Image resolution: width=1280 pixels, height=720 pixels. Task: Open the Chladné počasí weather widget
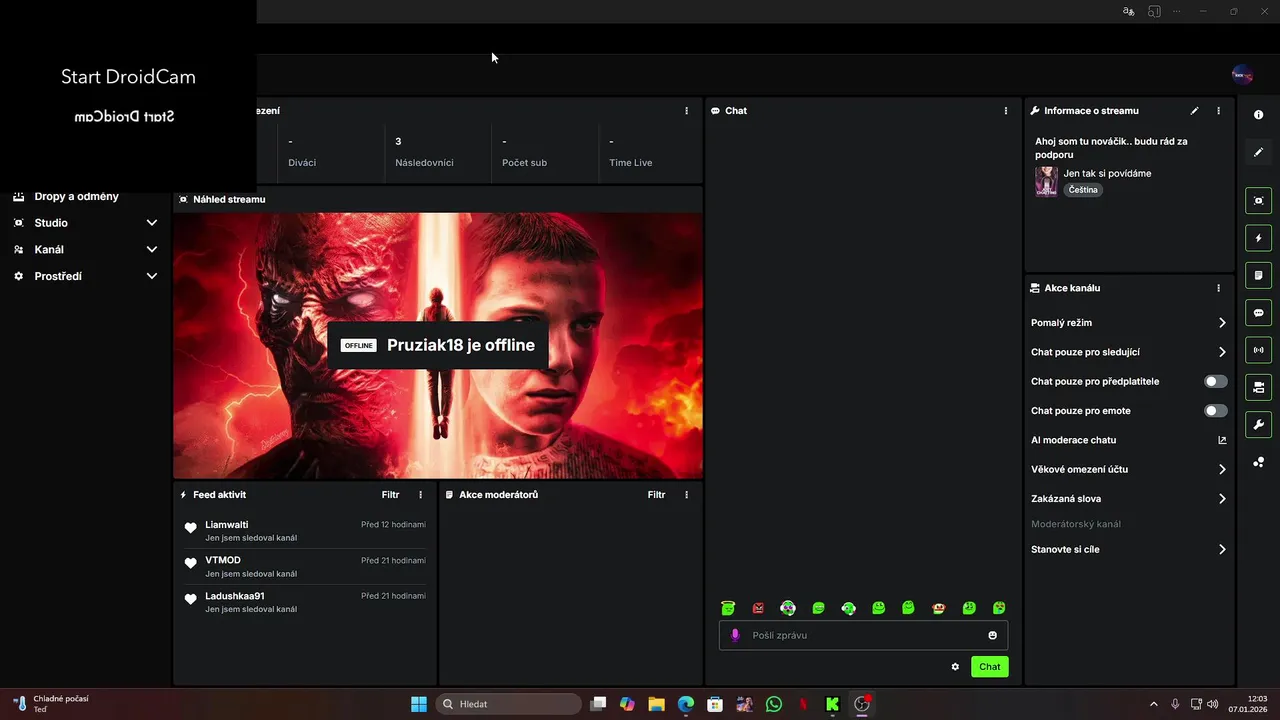coord(52,704)
